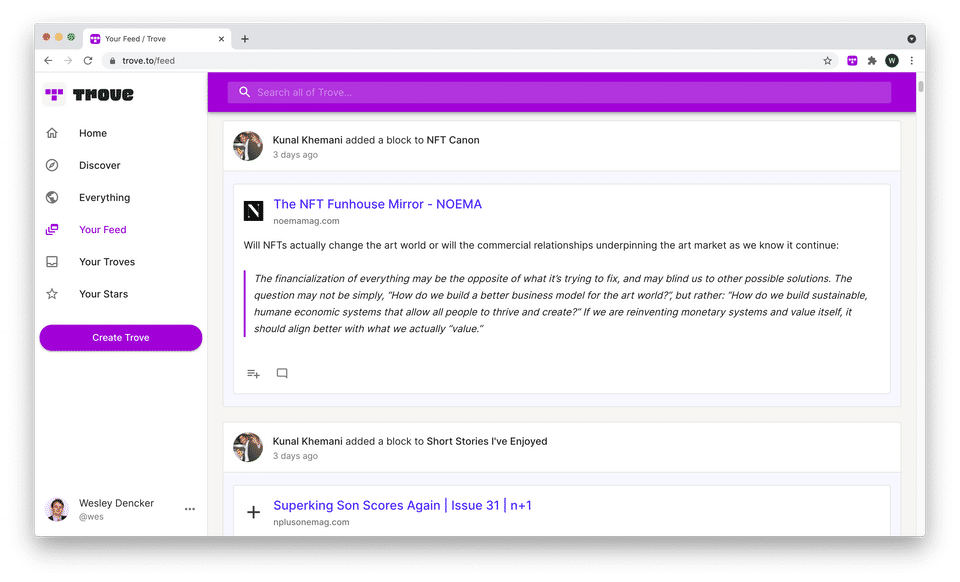Click the Create Trove button

click(x=121, y=337)
